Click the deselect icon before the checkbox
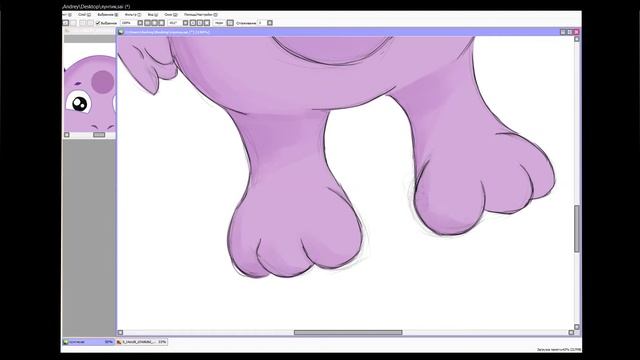 (x=82, y=23)
